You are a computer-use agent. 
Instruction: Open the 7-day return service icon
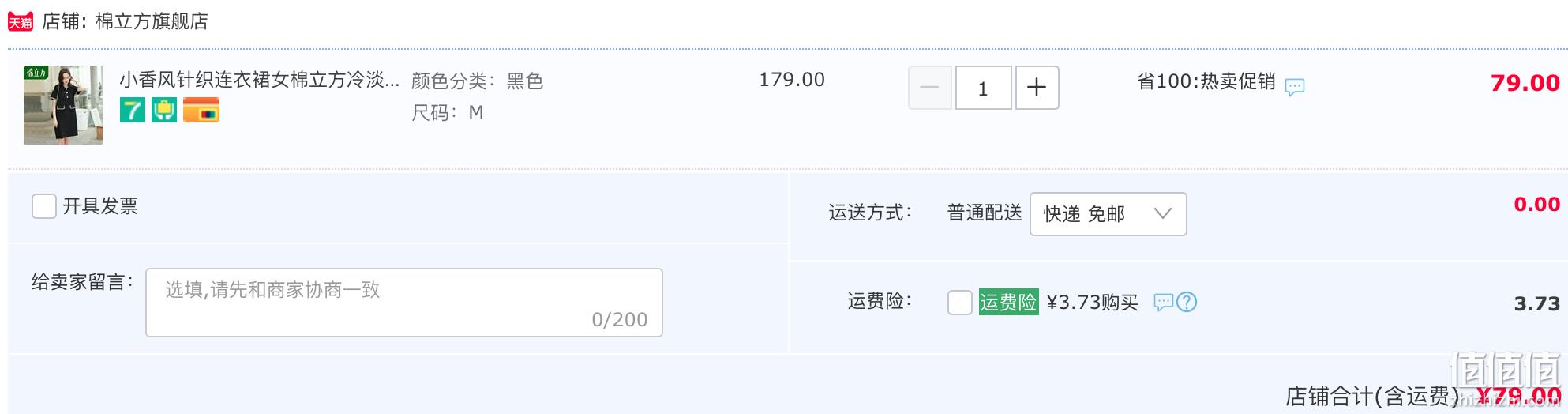133,110
